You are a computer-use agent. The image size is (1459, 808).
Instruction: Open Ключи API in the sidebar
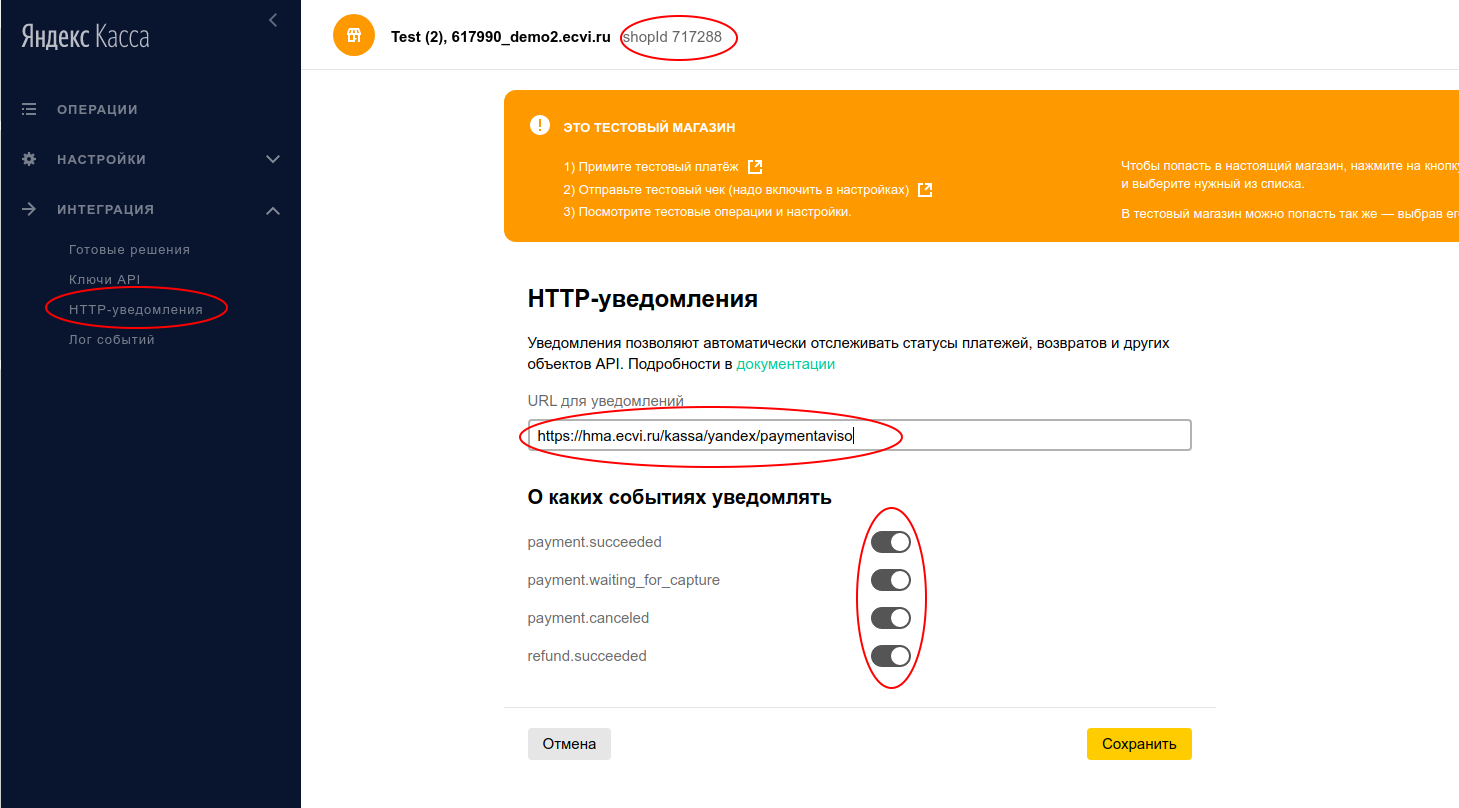[x=104, y=280]
